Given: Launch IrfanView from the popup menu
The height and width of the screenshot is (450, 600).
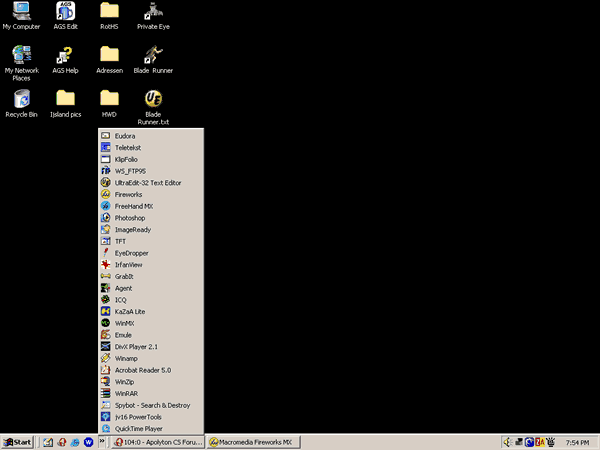Looking at the screenshot, I should 129,264.
